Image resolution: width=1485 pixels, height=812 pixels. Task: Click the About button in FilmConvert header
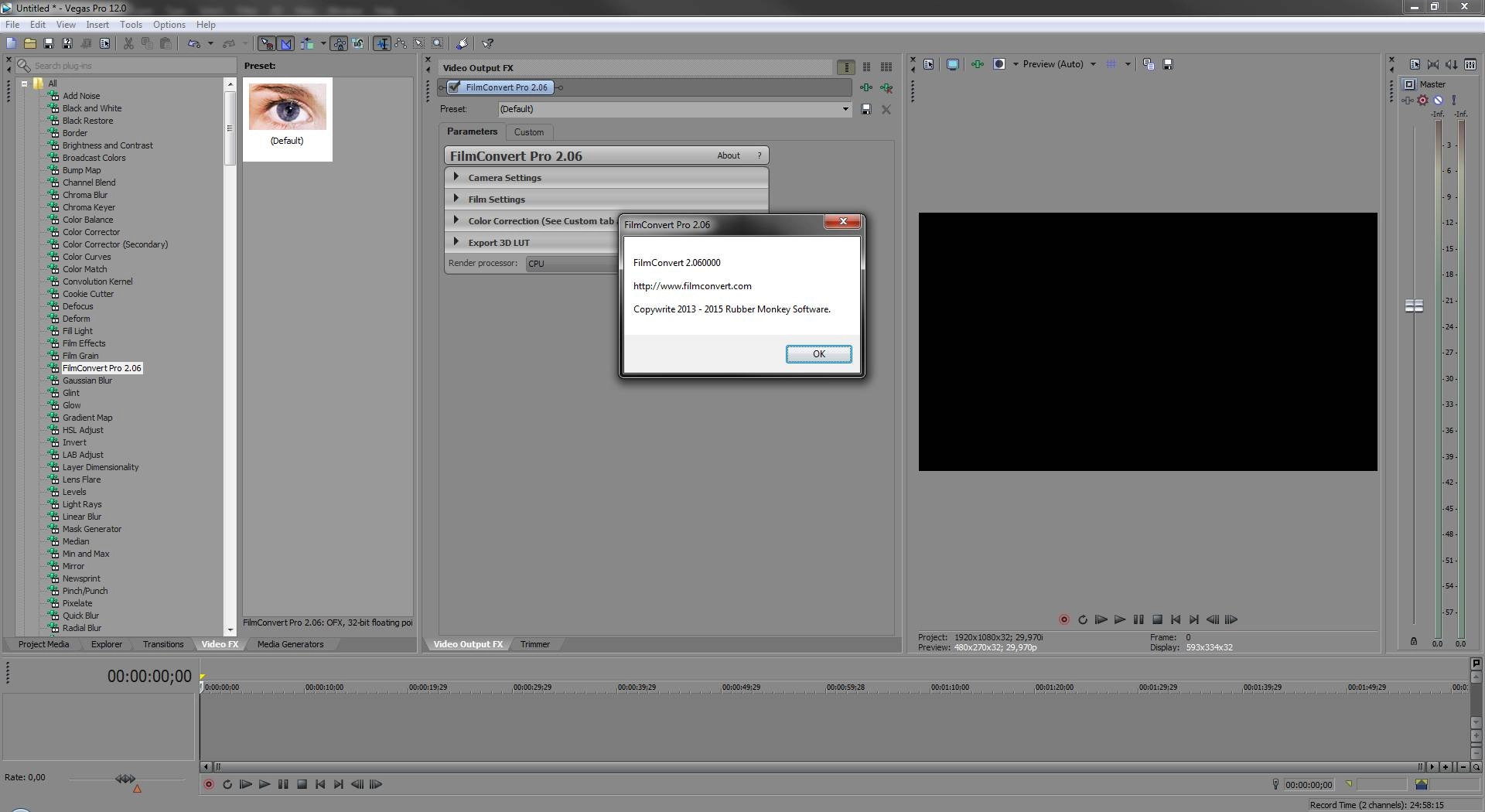[729, 155]
